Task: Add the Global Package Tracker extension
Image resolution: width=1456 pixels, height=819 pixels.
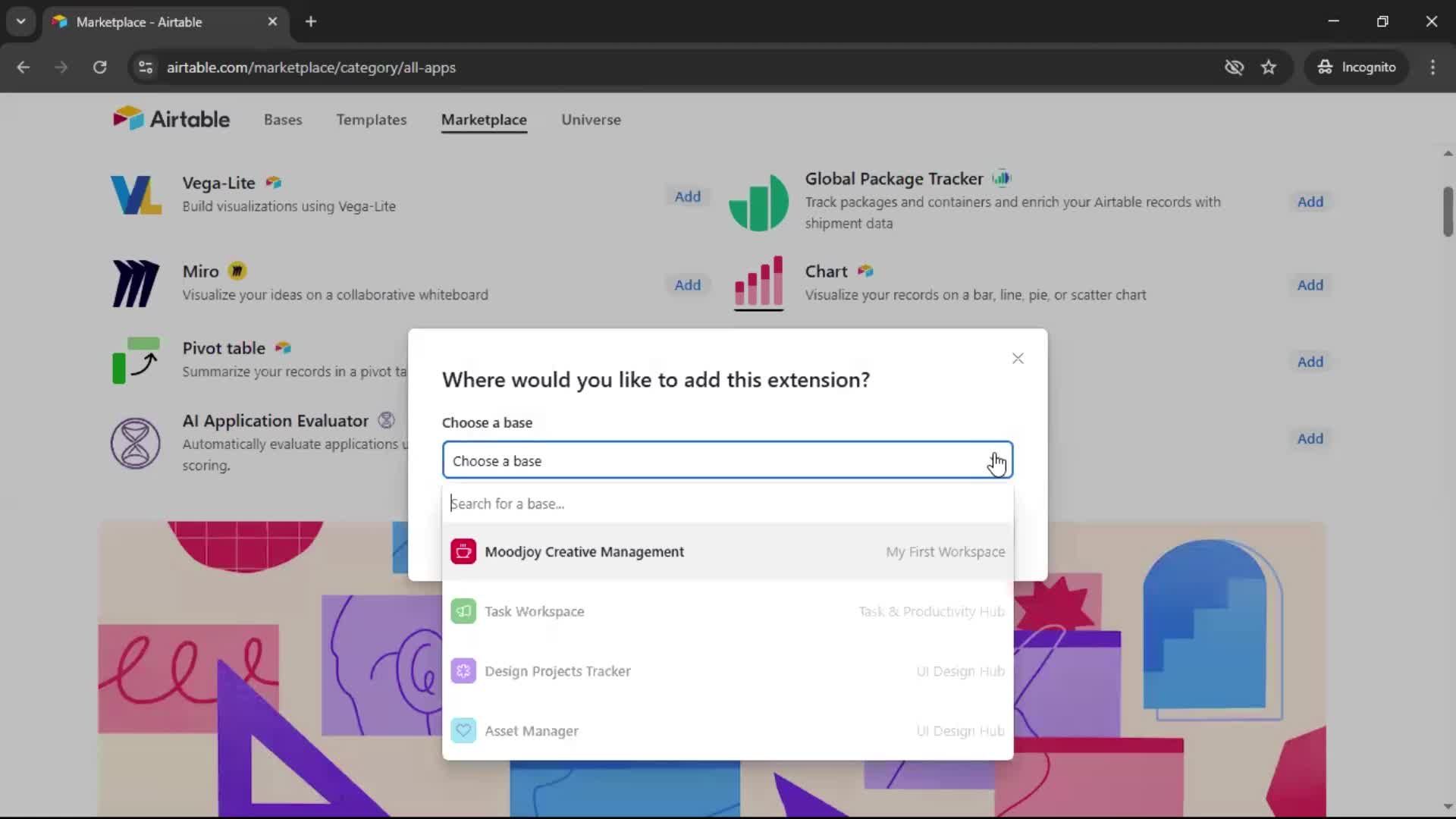Action: coord(1310,202)
